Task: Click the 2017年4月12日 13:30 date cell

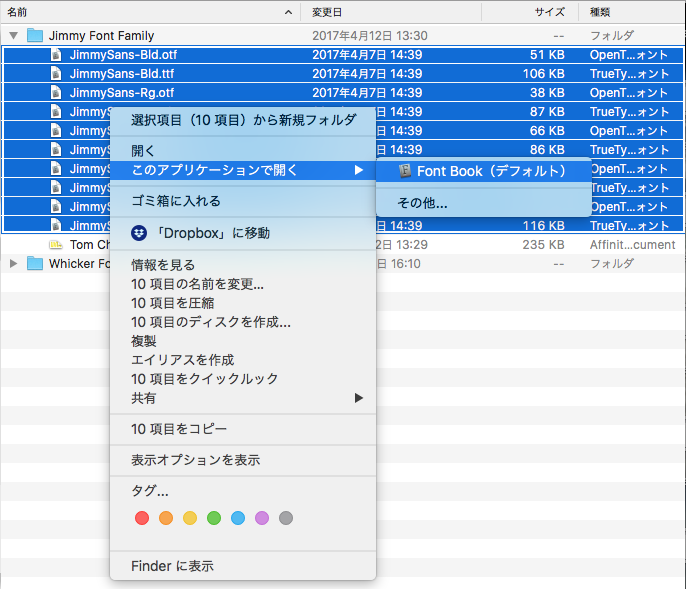Action: point(370,35)
